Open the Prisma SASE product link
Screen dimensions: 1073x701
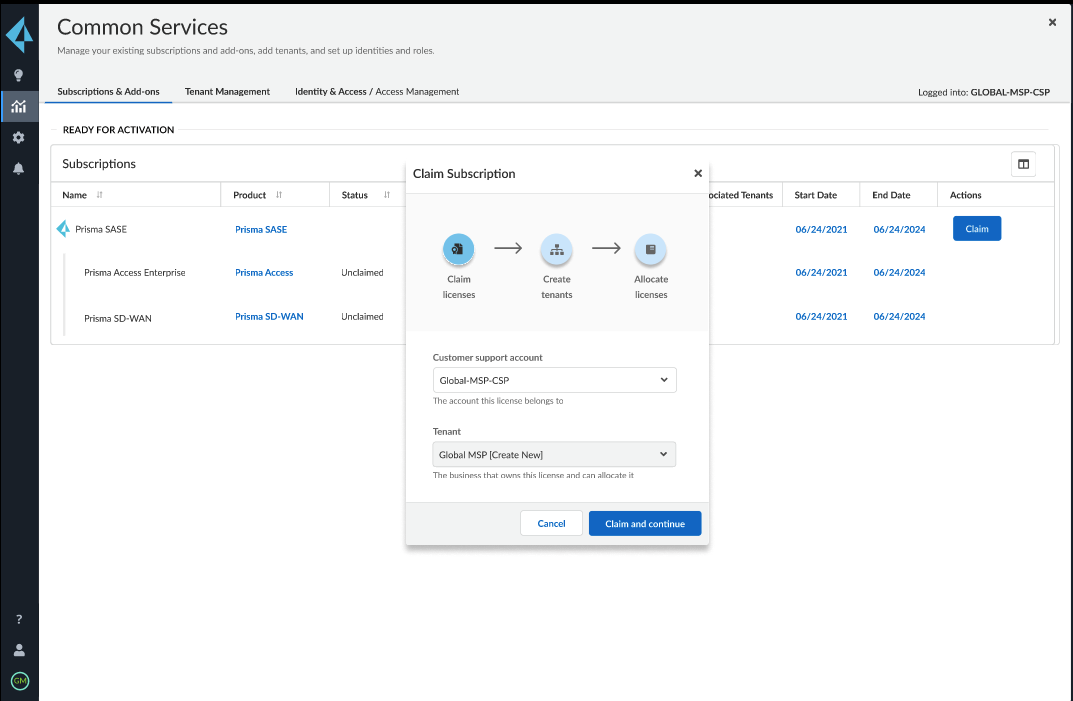261,229
